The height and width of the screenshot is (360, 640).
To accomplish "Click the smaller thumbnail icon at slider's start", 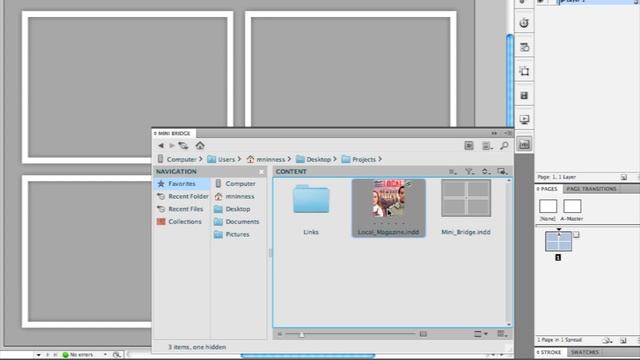I will click(280, 334).
